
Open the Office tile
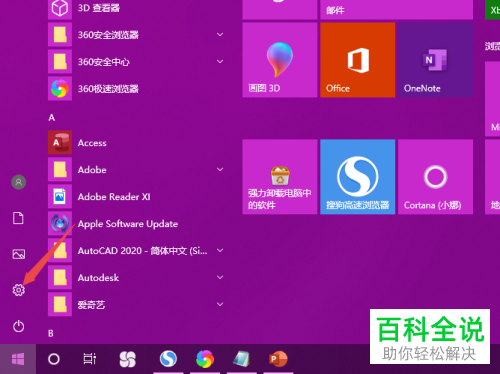358,60
